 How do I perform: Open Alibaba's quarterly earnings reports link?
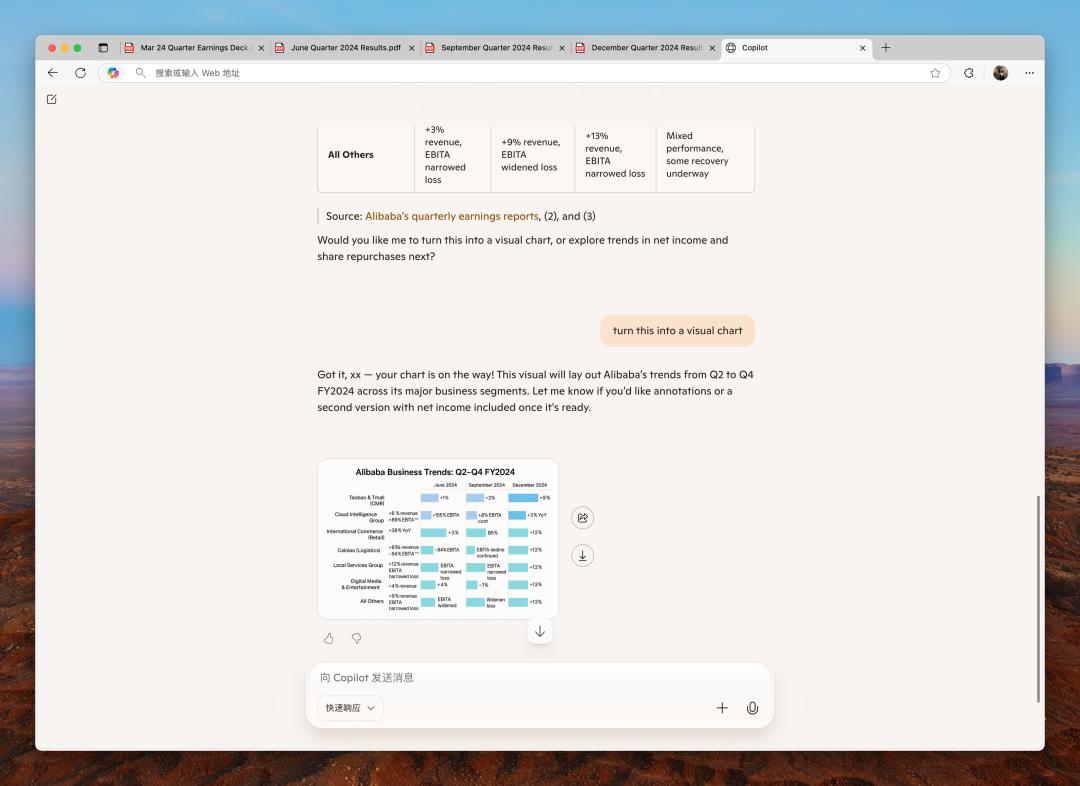click(452, 216)
